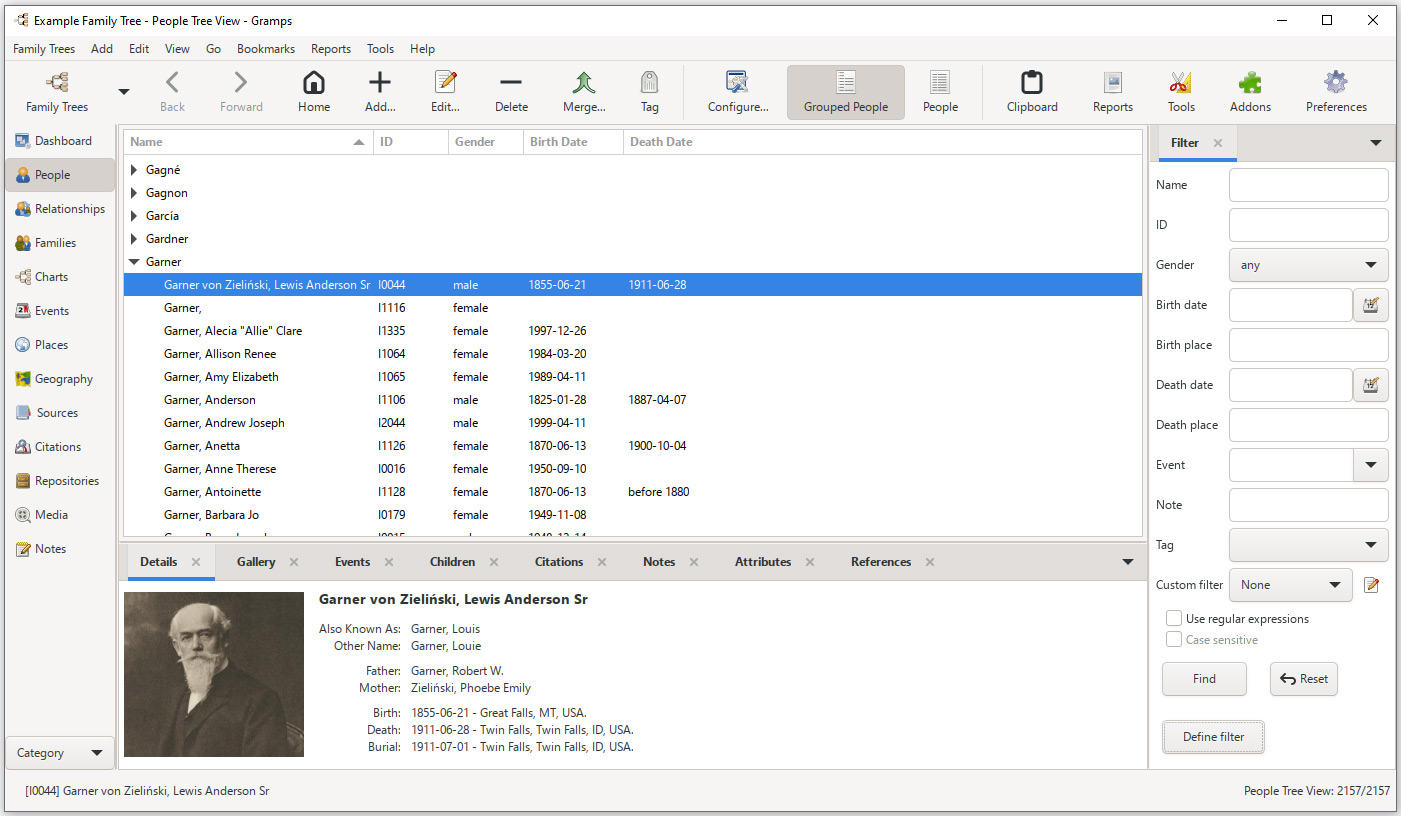The image size is (1401, 816).
Task: Switch to the People flat view
Action: pos(940,92)
